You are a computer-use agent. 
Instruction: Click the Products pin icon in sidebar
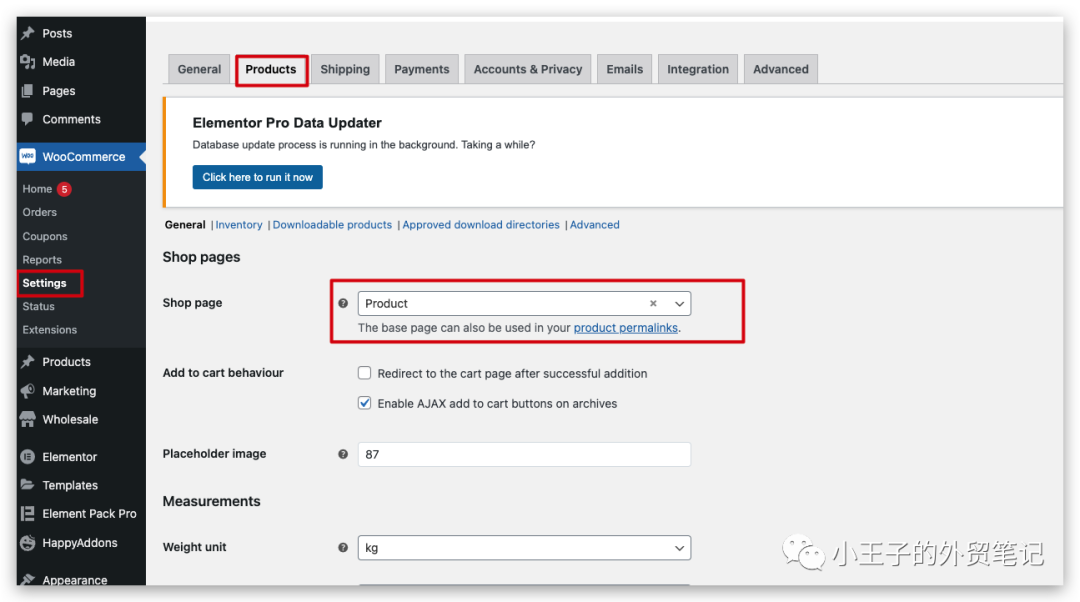(28, 362)
